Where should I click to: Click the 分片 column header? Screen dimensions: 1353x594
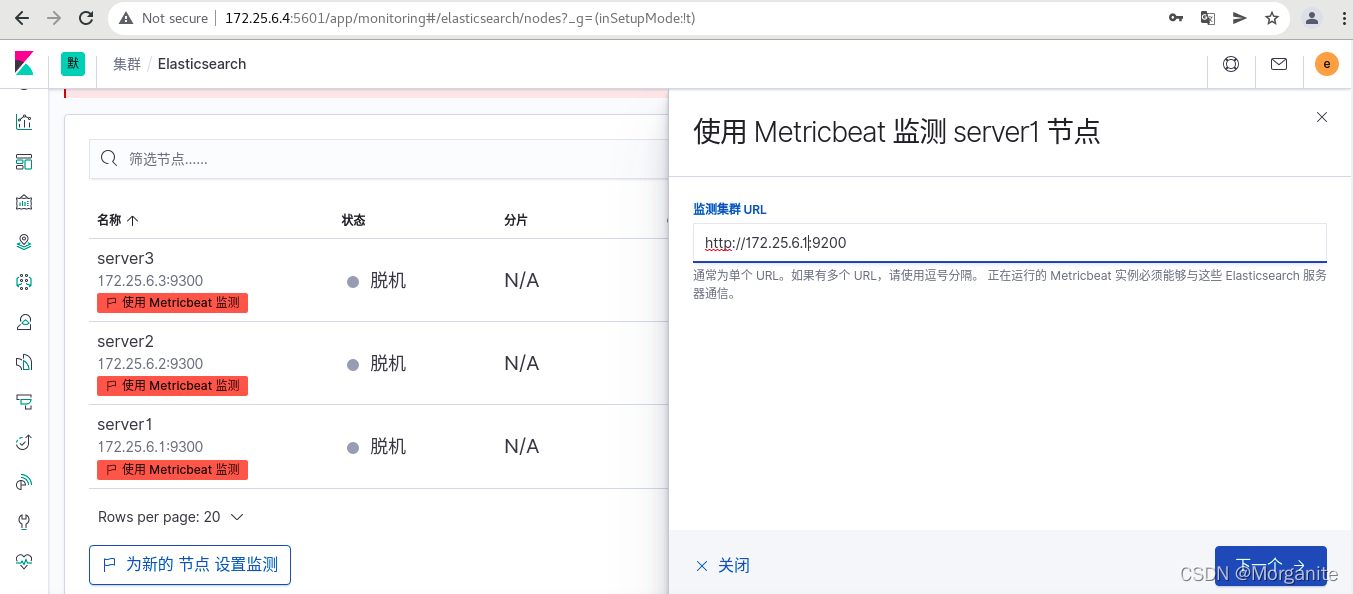coord(516,220)
